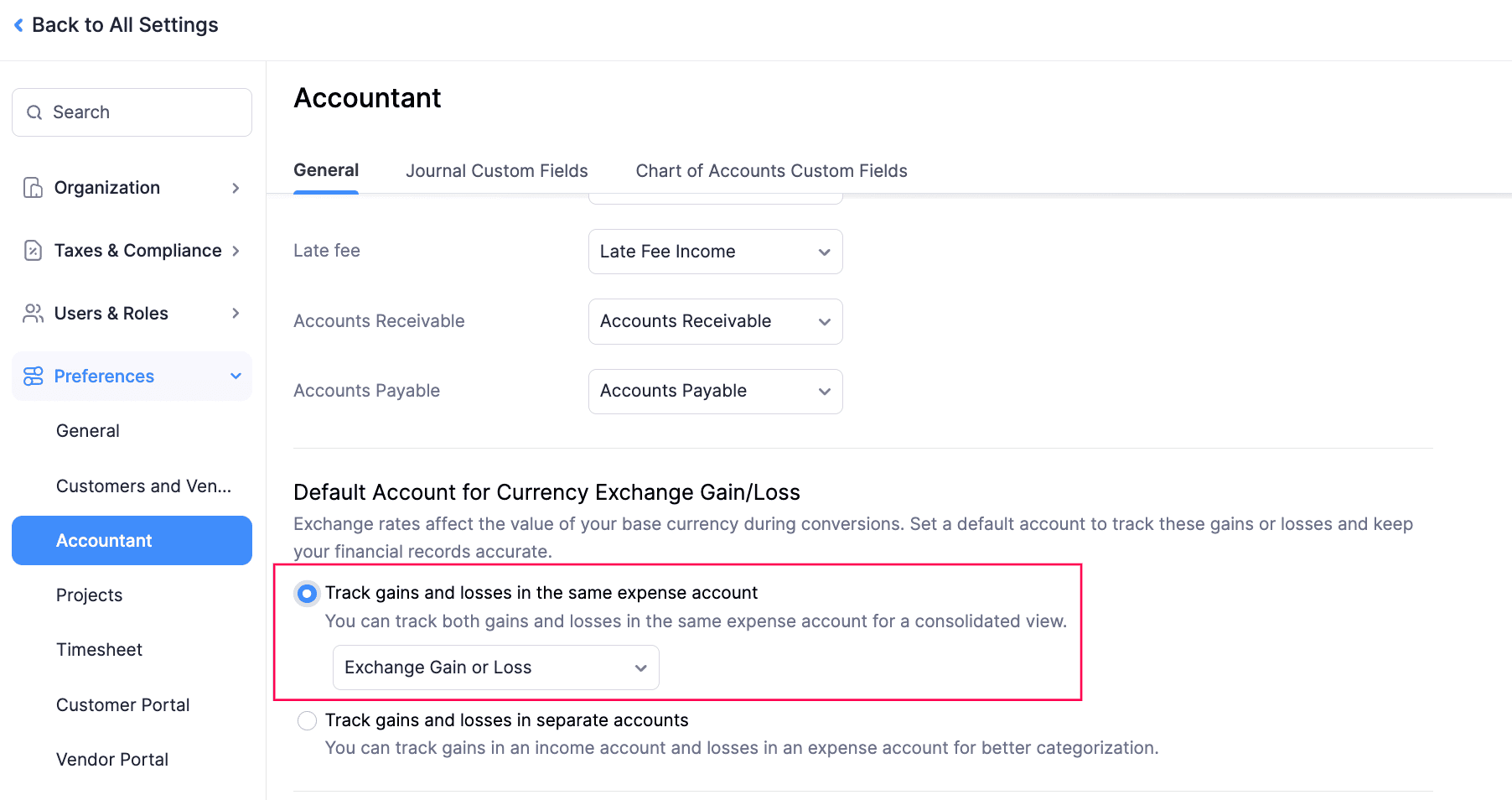Switch to the Journal Custom Fields tab
Screen dimensions: 1512x800
(496, 170)
